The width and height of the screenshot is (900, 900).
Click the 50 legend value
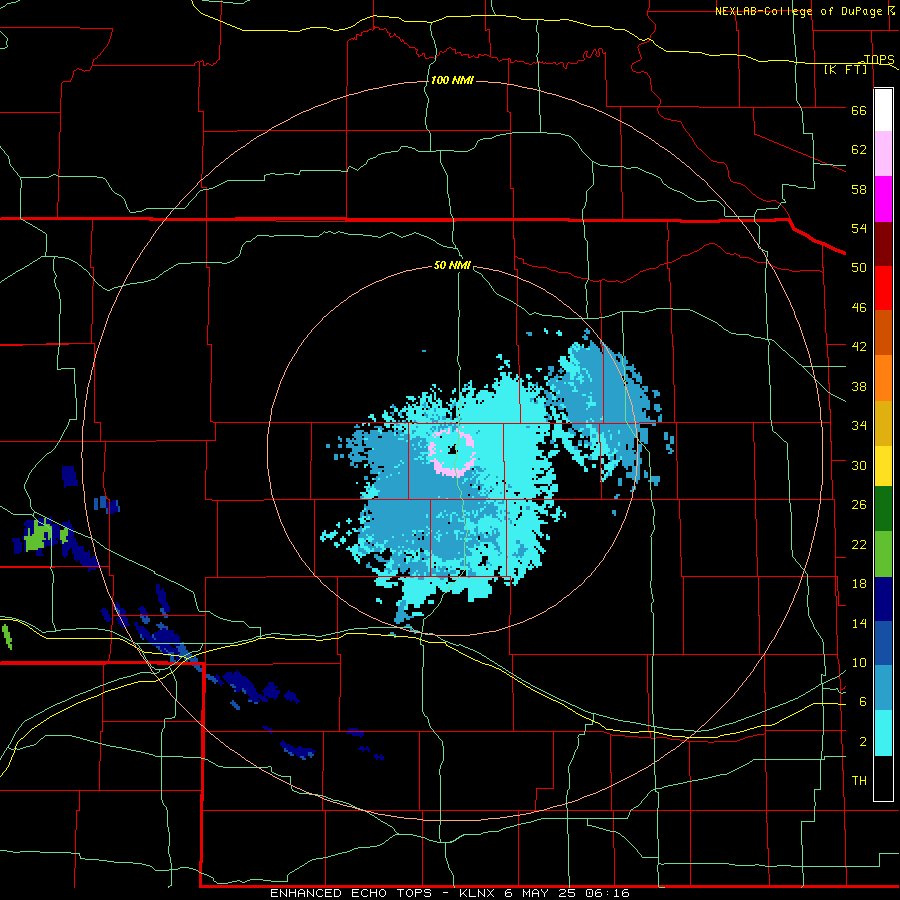[x=859, y=267]
